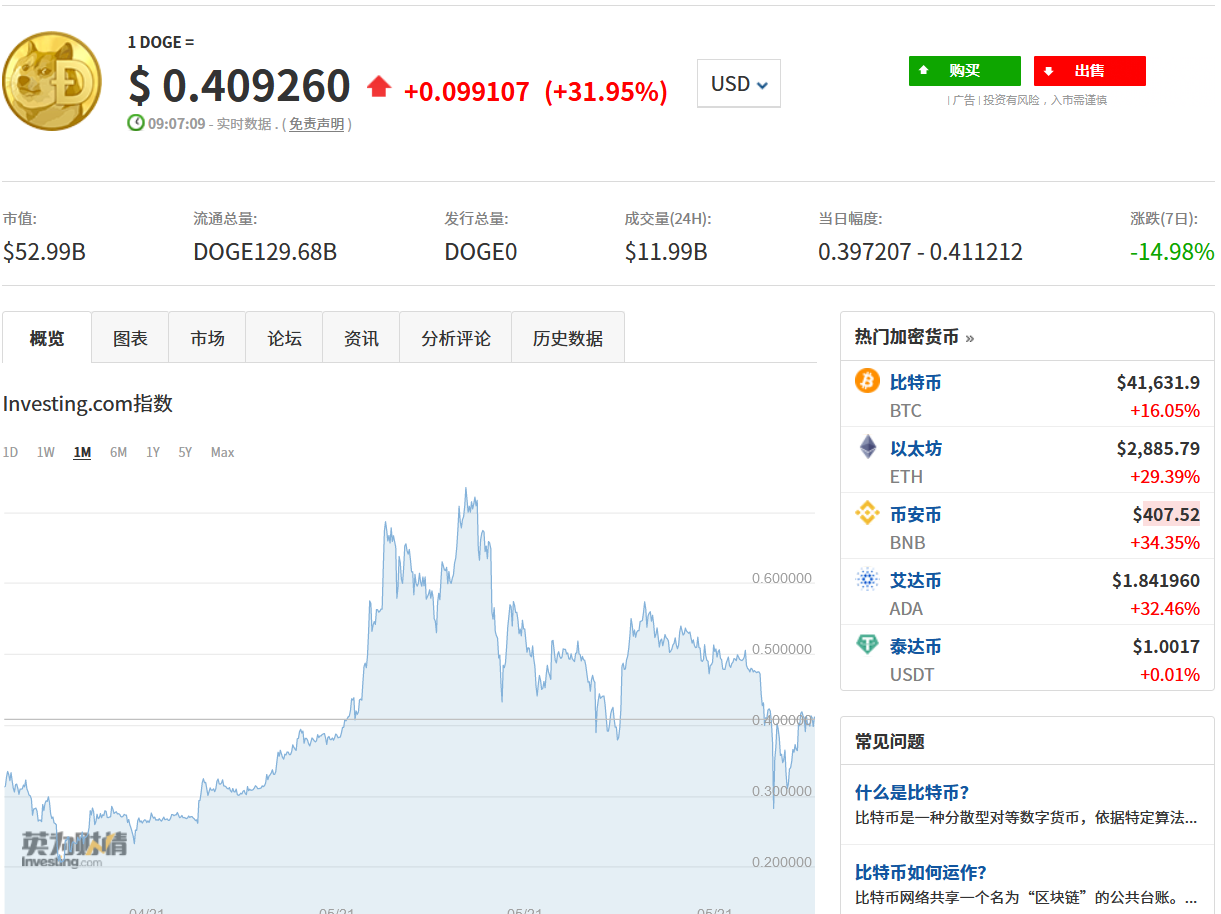Open the 以太坊 link
This screenshot has width=1221, height=914.
pos(916,448)
